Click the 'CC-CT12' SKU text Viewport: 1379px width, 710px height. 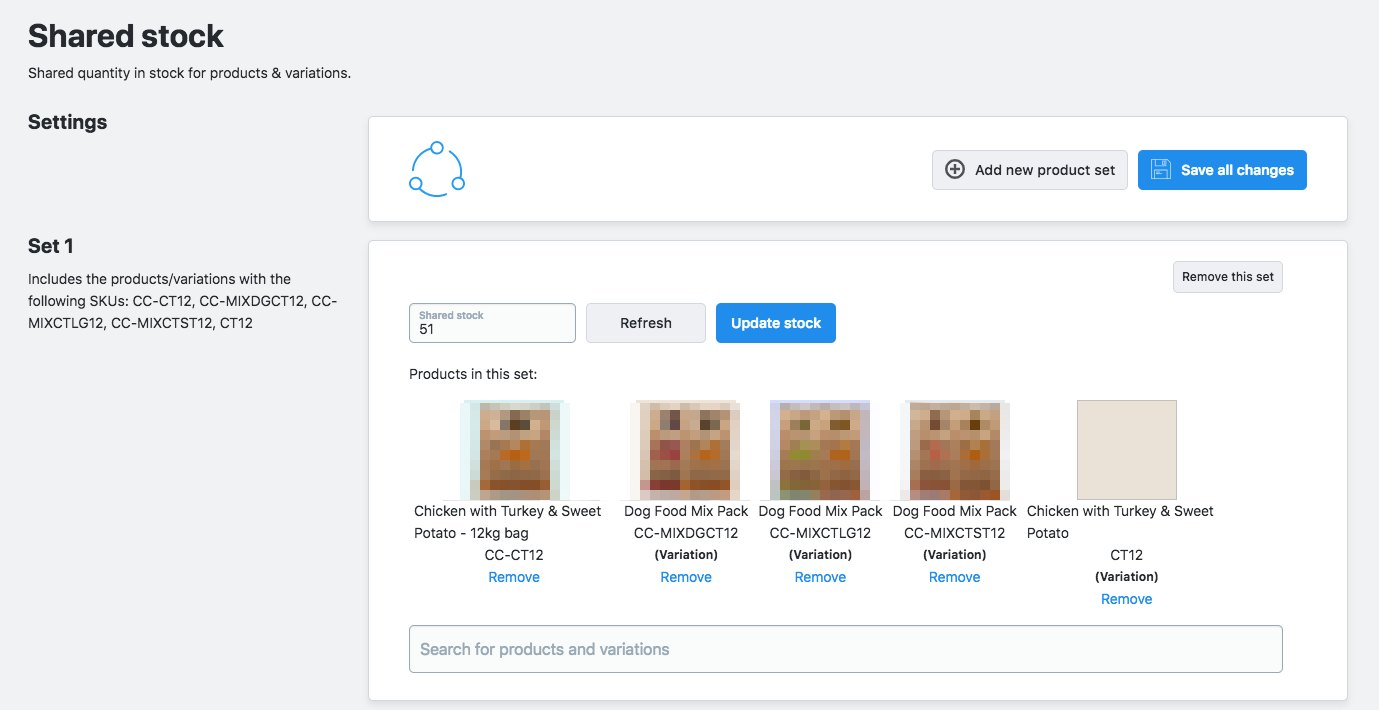coord(514,555)
